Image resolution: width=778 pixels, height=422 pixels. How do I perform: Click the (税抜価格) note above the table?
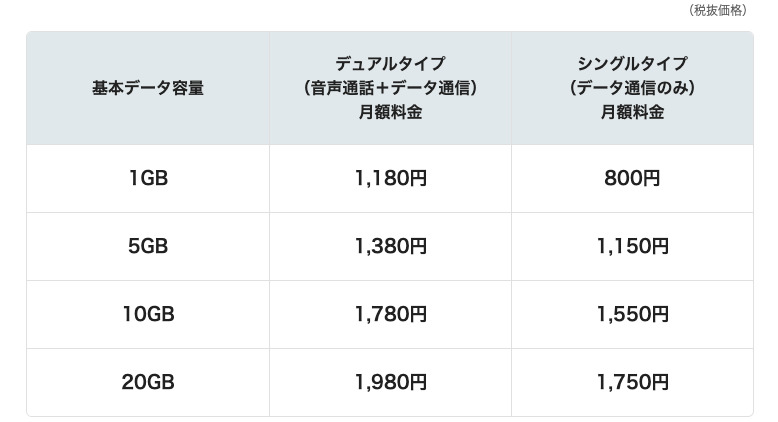718,10
